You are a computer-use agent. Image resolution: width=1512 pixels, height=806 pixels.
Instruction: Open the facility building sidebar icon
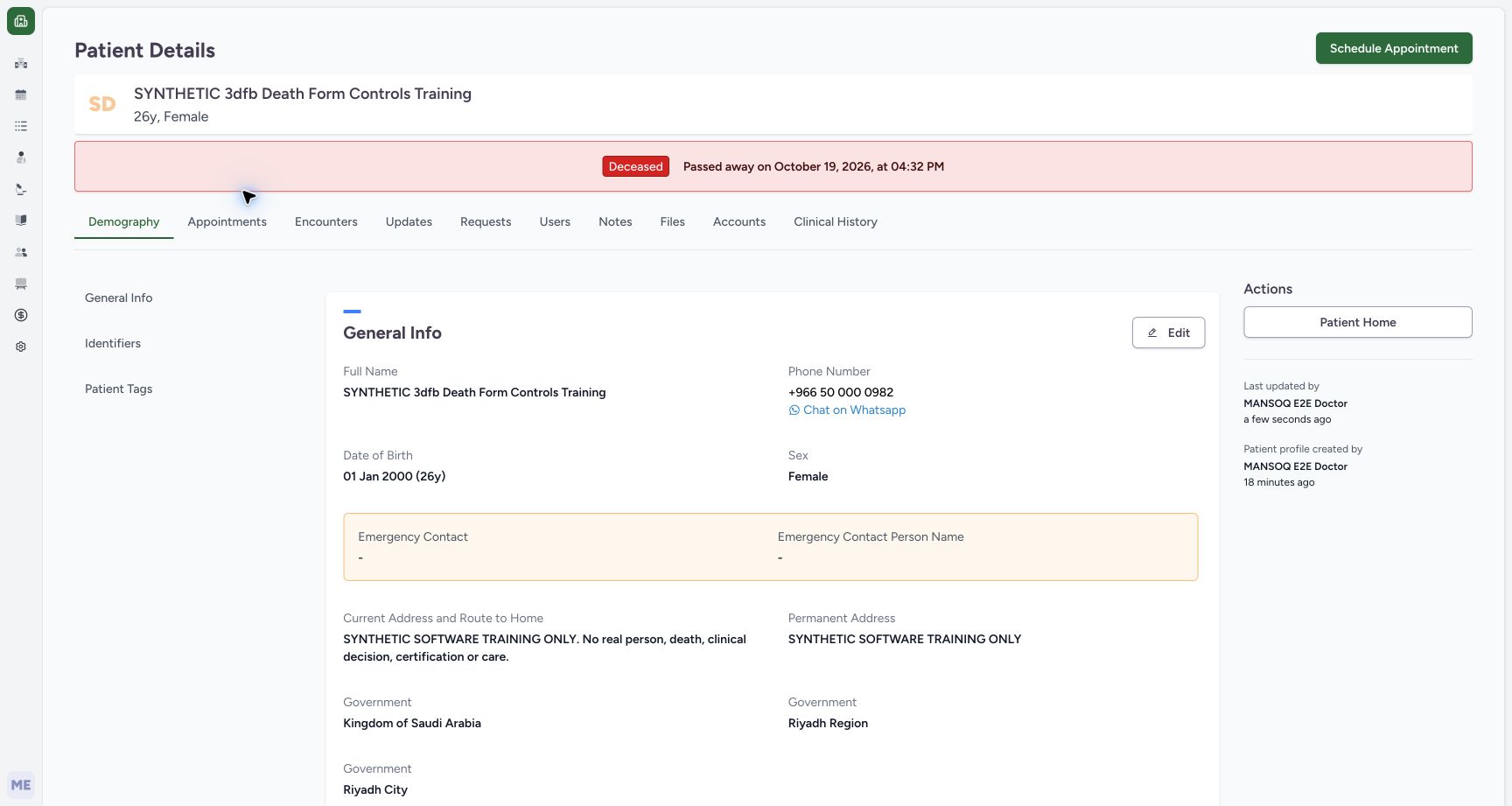[21, 63]
